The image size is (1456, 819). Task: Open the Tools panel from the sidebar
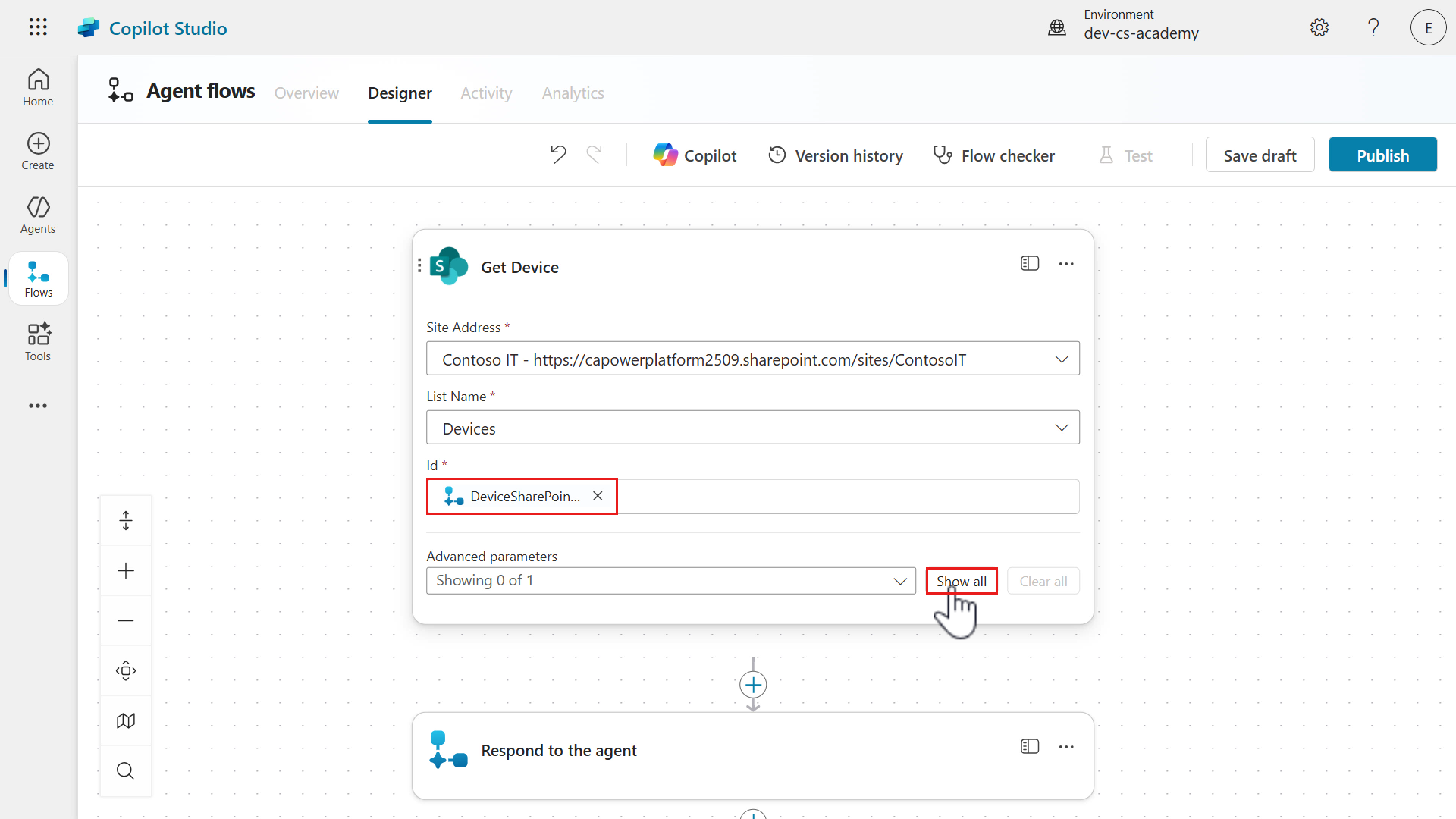click(37, 341)
